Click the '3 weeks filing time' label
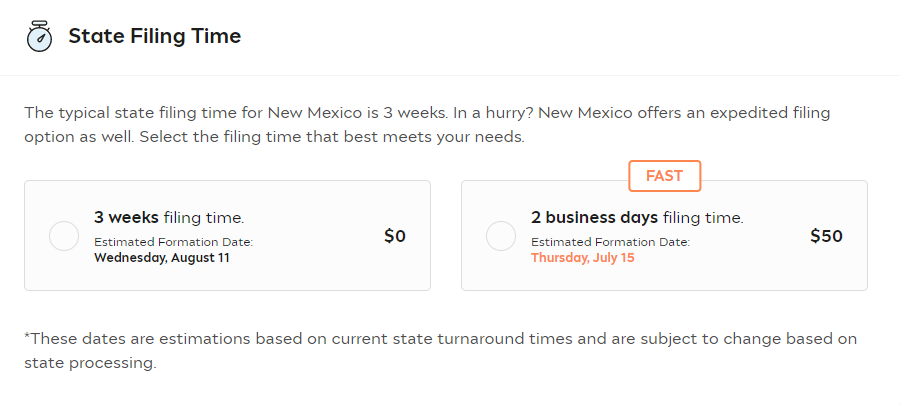 tap(169, 217)
